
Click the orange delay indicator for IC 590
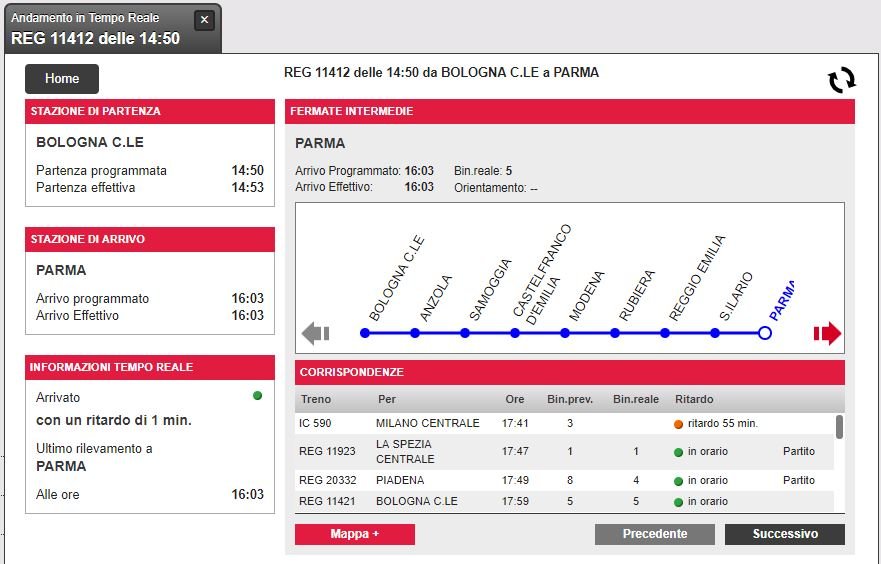679,424
